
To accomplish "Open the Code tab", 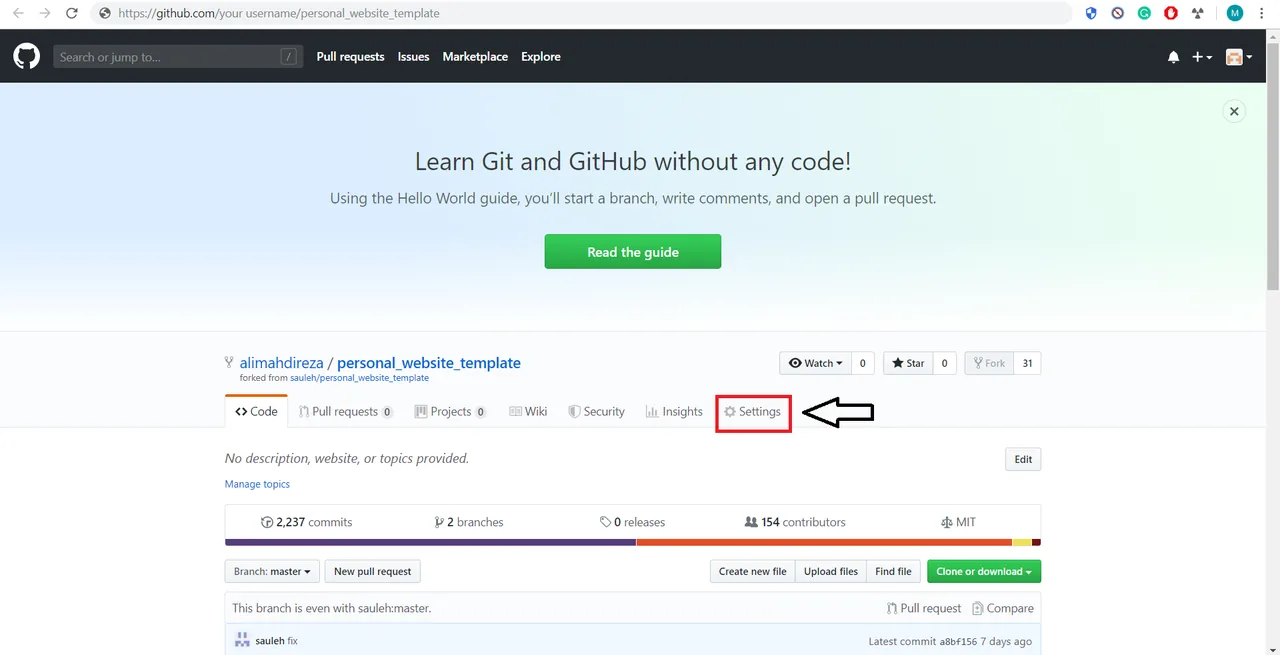I will click(257, 411).
